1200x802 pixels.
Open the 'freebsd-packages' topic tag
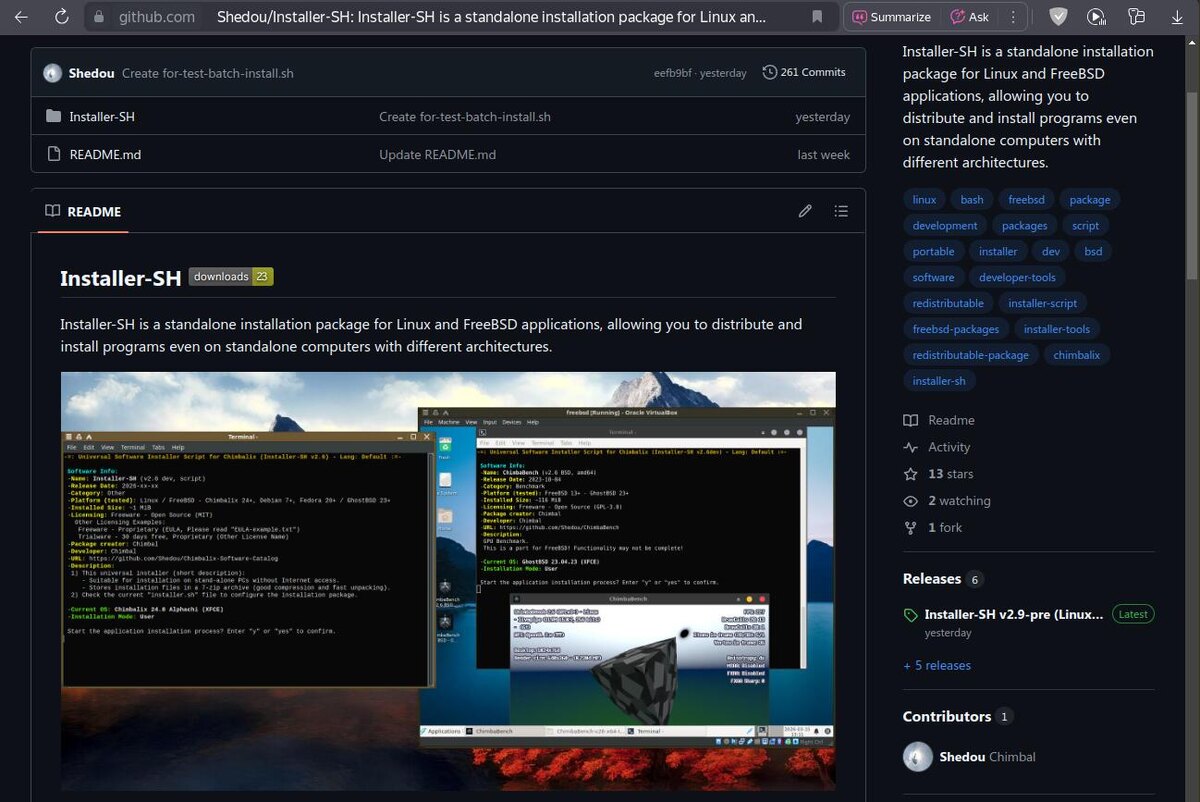pos(956,329)
